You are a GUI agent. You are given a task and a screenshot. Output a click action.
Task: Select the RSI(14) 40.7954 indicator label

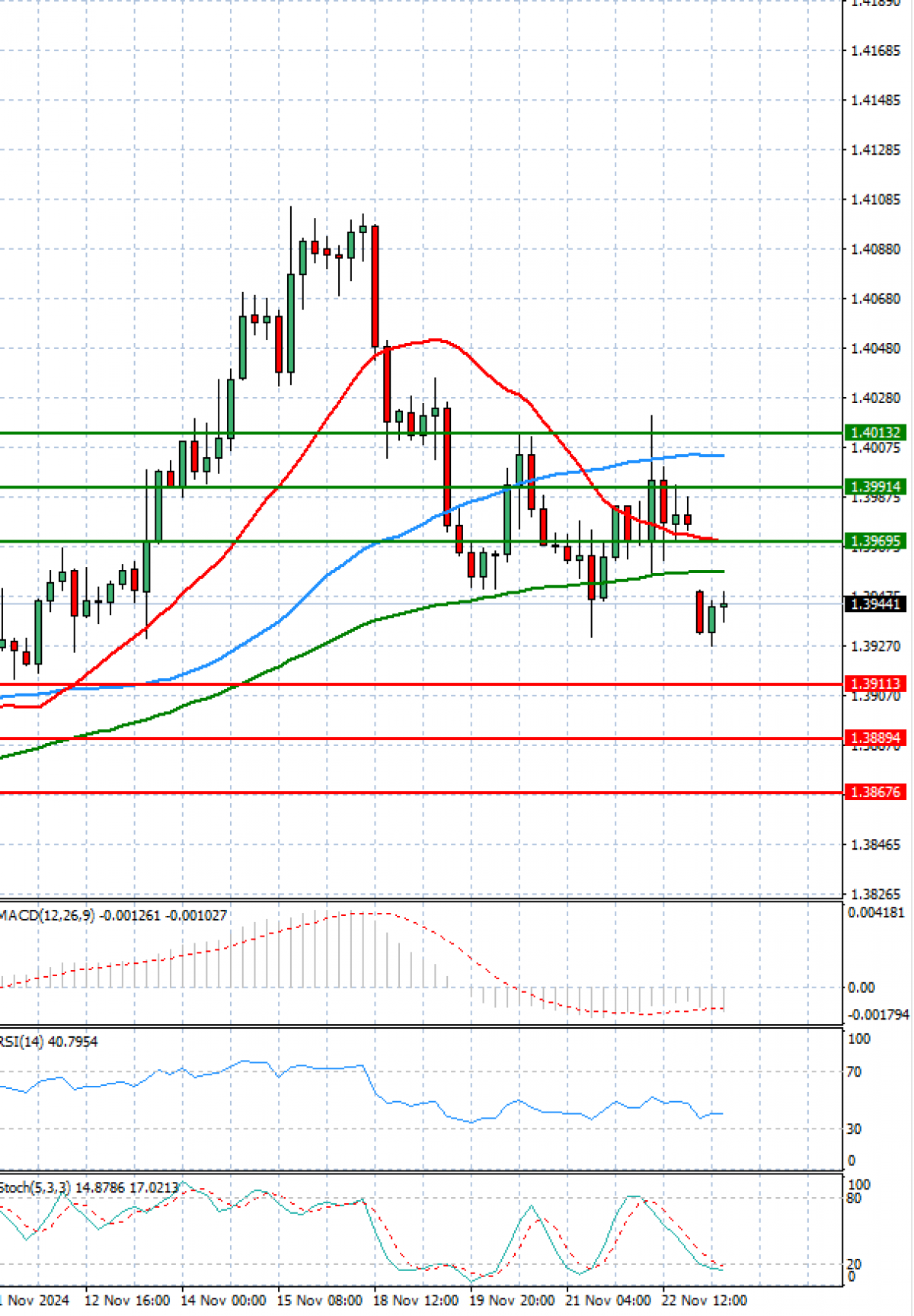(x=49, y=1042)
